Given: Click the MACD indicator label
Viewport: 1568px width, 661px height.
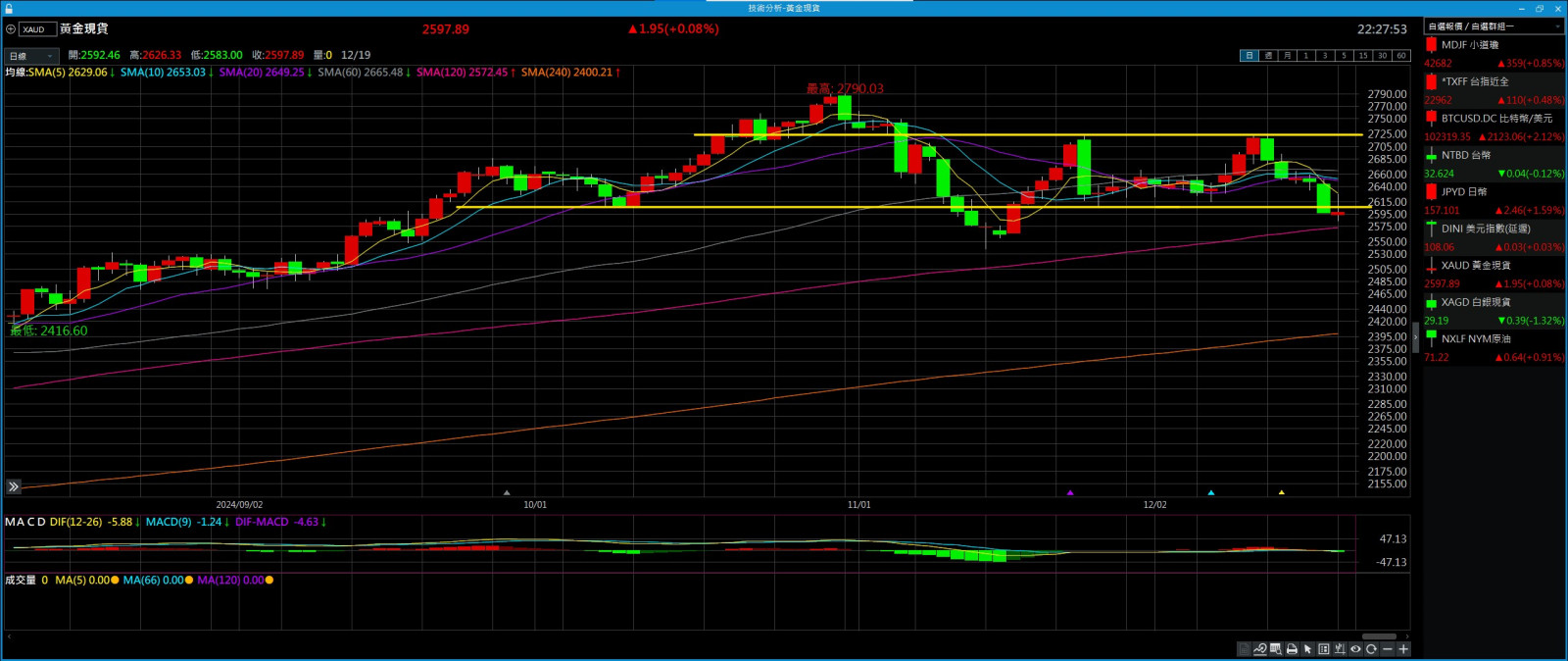Looking at the screenshot, I should (24, 522).
